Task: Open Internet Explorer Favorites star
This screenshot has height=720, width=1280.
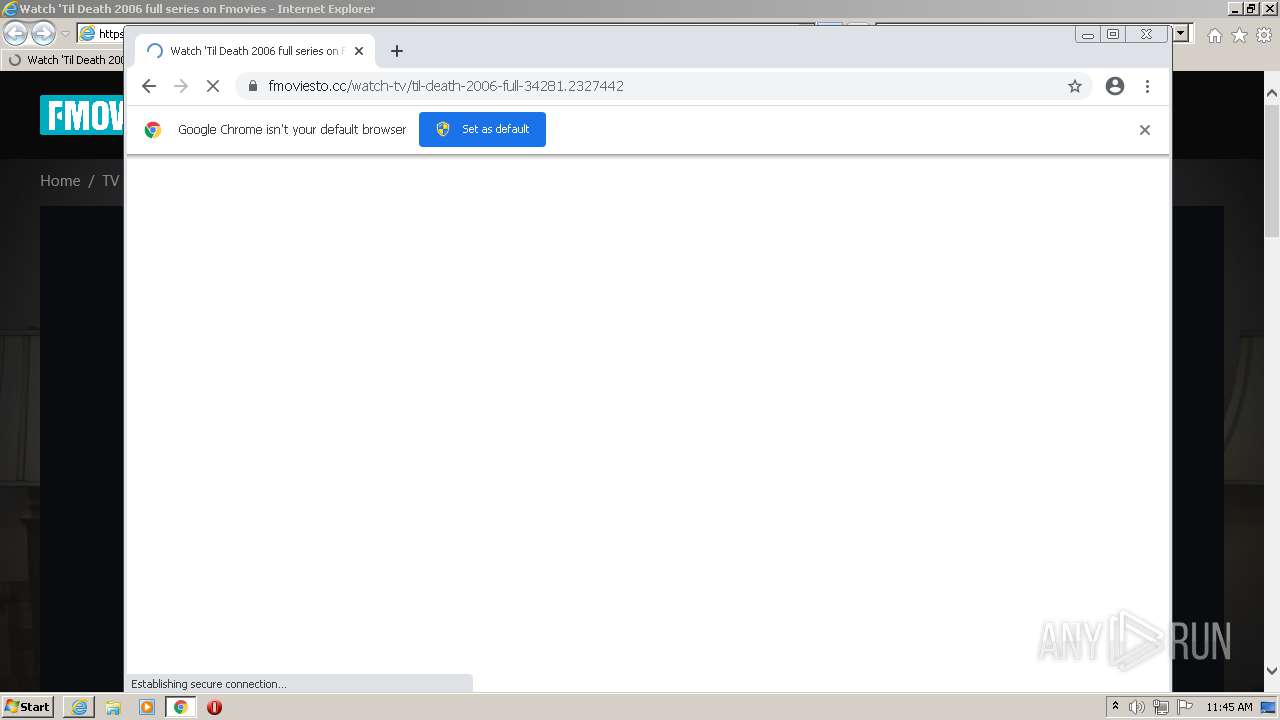Action: pyautogui.click(x=1239, y=35)
